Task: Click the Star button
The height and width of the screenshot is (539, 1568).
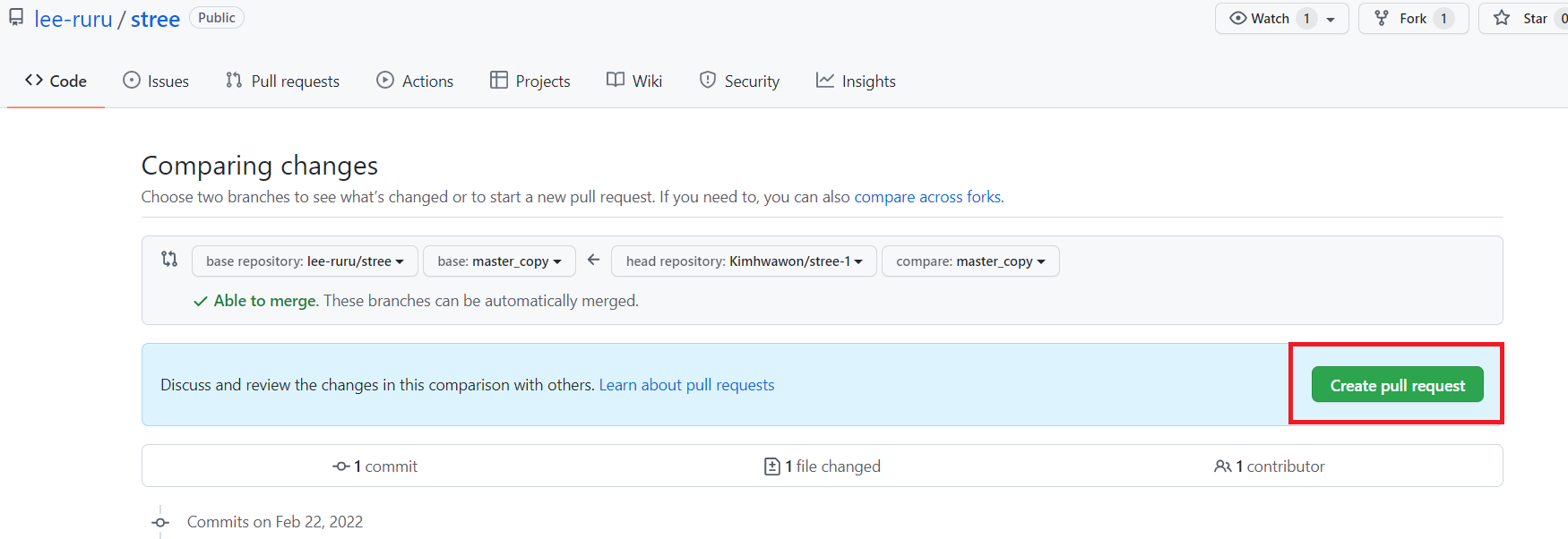Action: (1524, 19)
